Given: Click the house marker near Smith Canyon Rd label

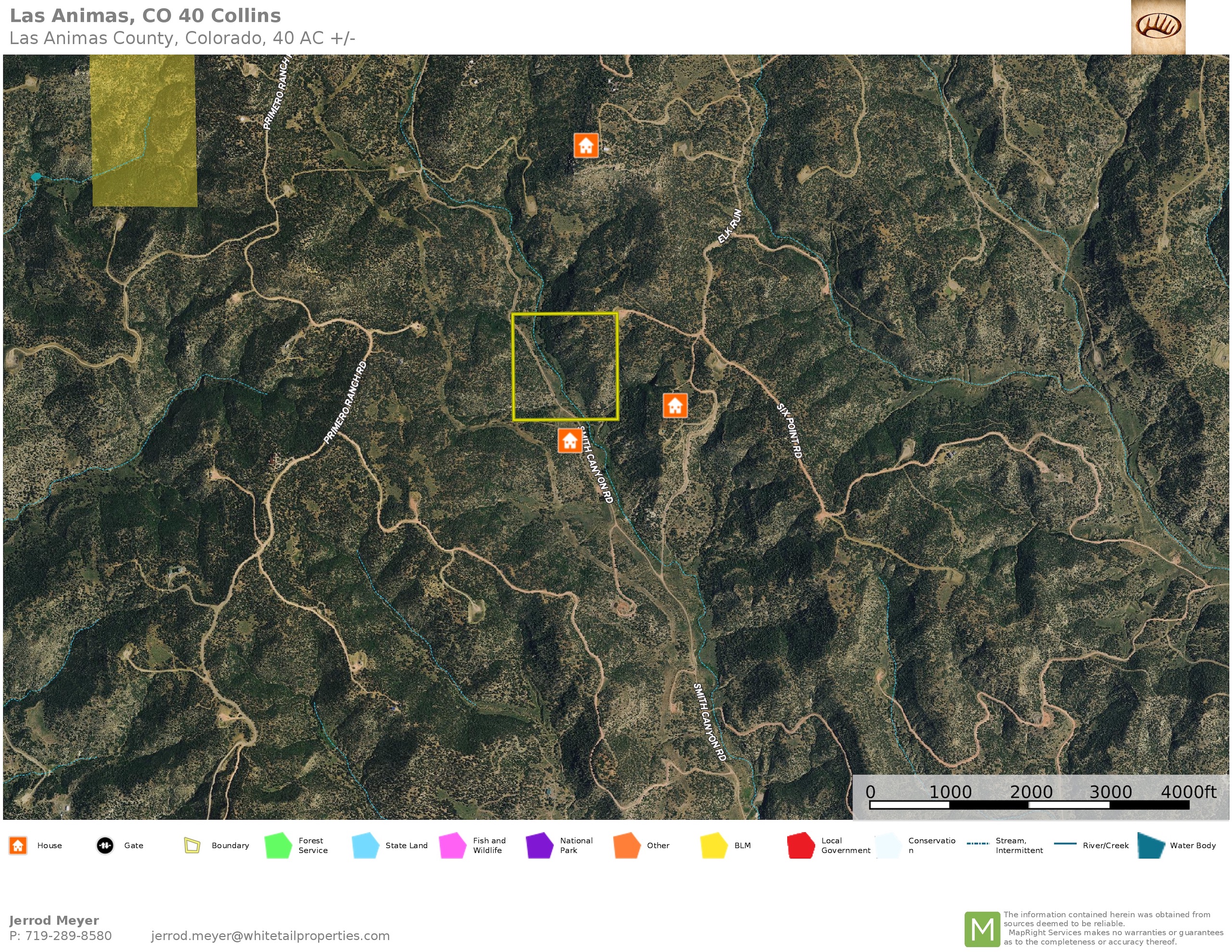Looking at the screenshot, I should (x=569, y=441).
